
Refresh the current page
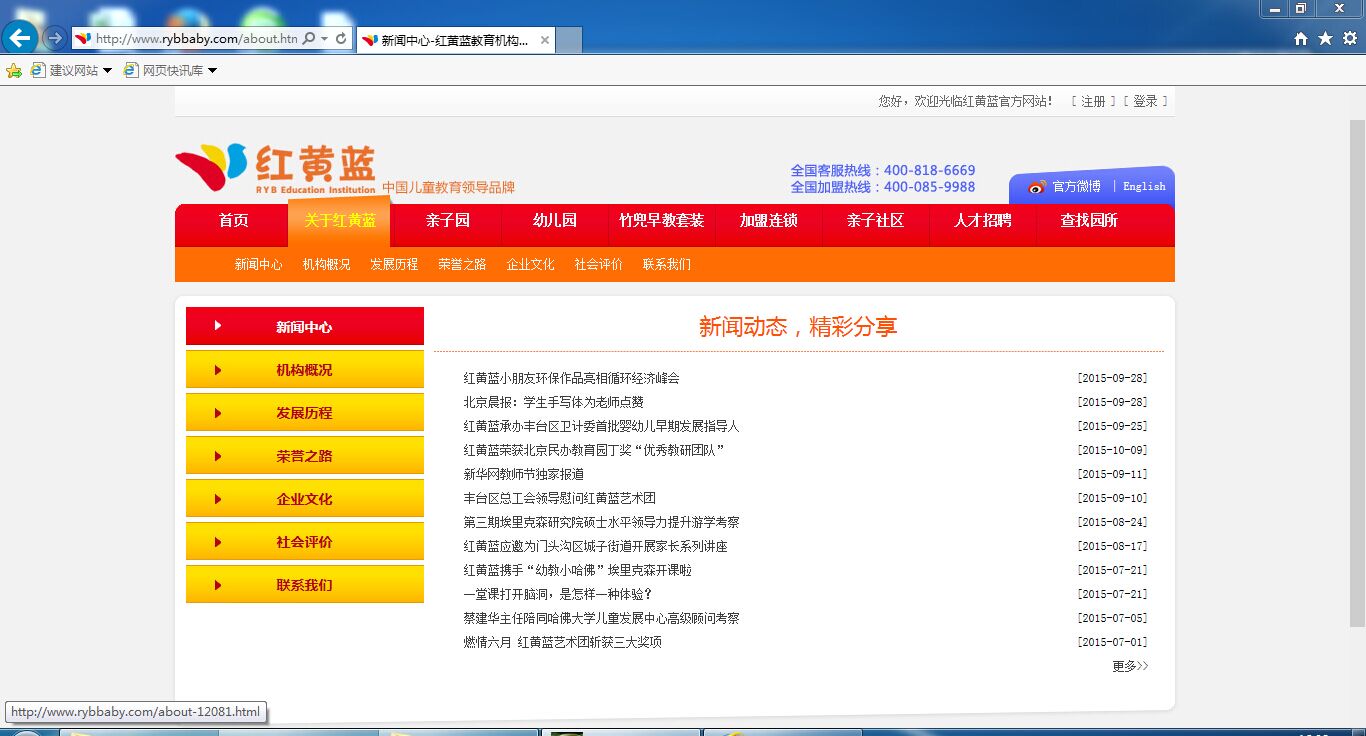[x=340, y=37]
